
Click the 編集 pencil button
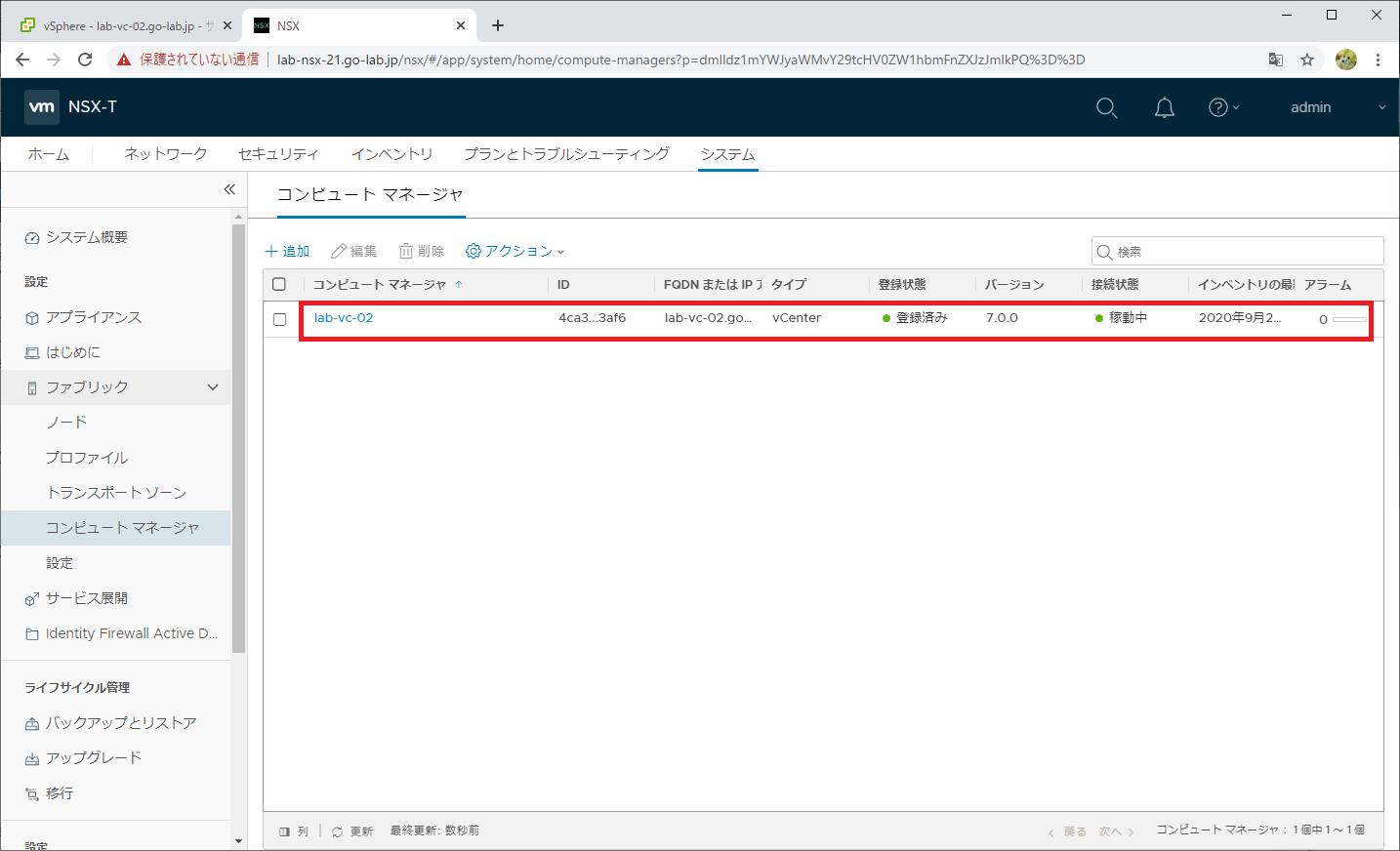(353, 251)
